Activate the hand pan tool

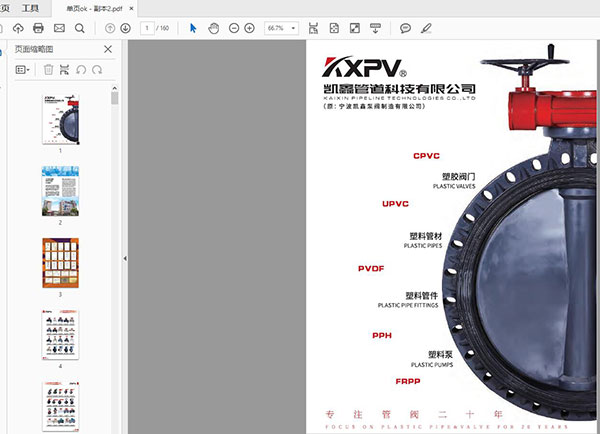coord(214,28)
